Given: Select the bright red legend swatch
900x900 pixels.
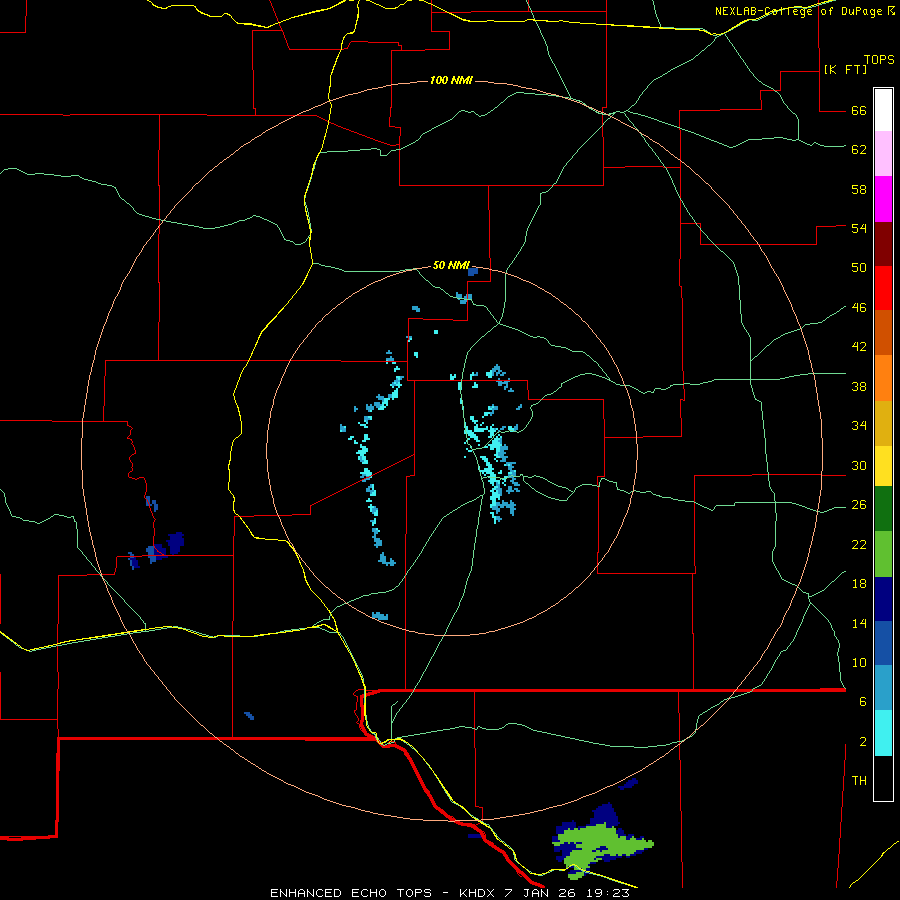Looking at the screenshot, I should click(x=883, y=288).
